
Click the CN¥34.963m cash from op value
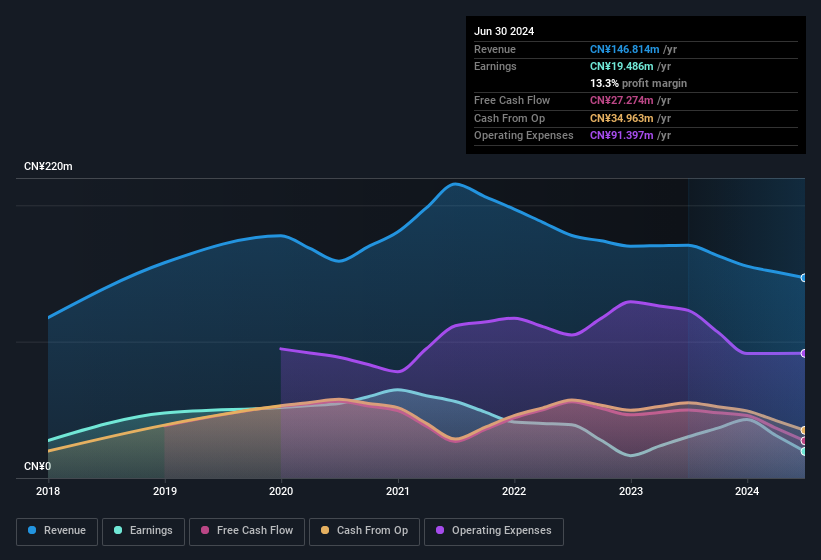click(x=622, y=118)
